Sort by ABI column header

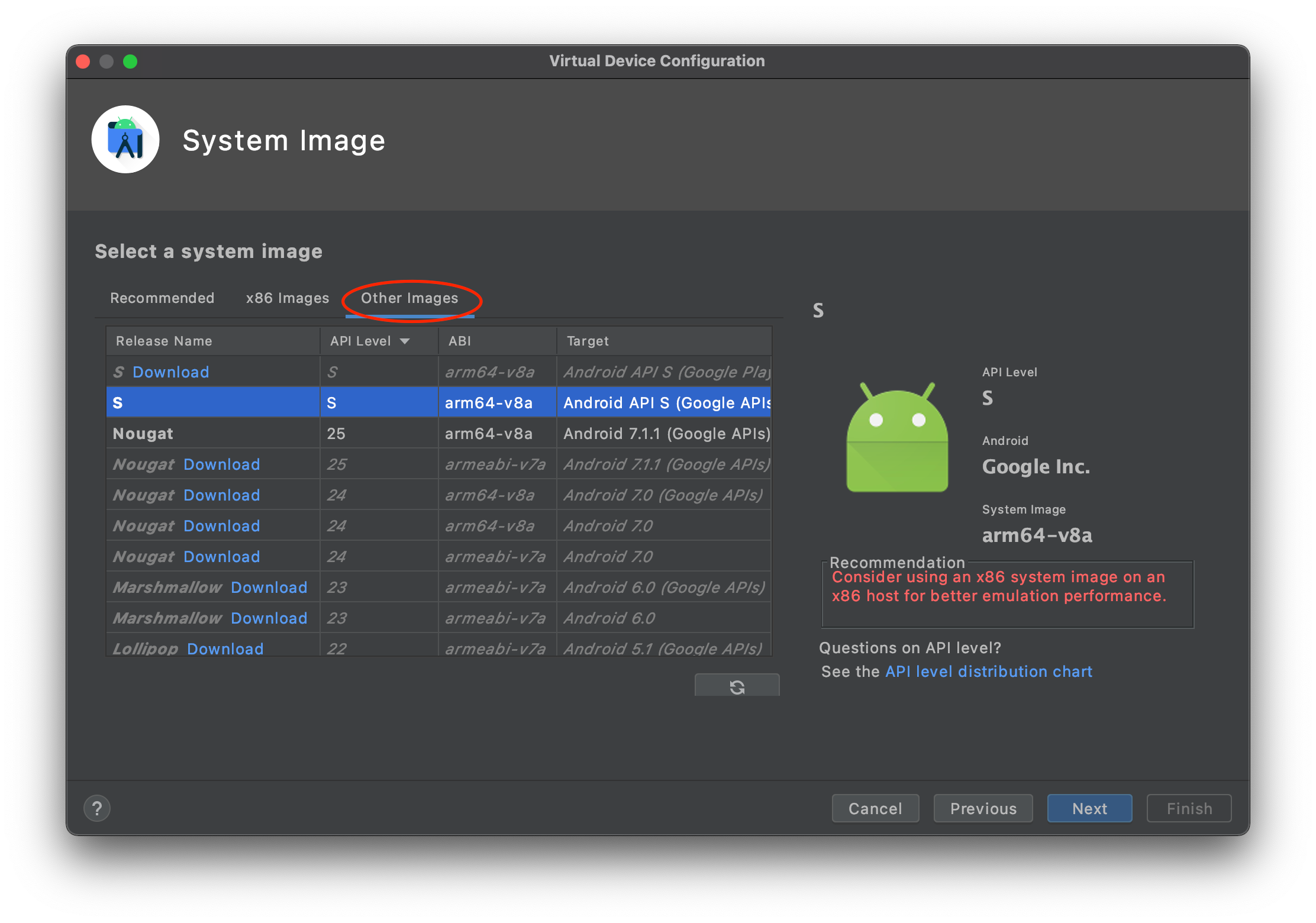pos(460,341)
